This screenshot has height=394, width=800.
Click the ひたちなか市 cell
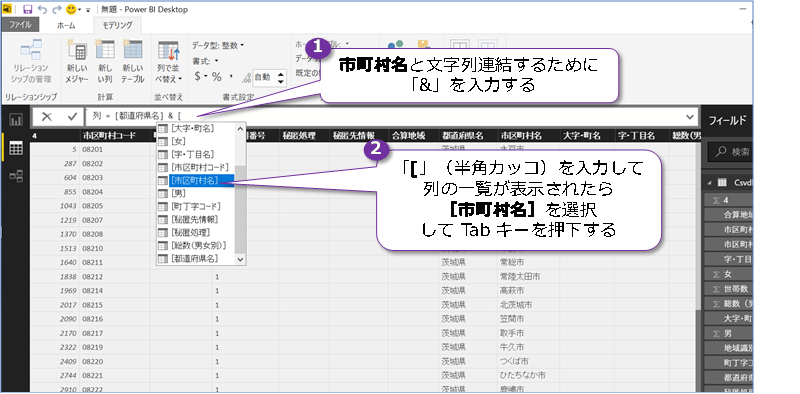(x=528, y=375)
